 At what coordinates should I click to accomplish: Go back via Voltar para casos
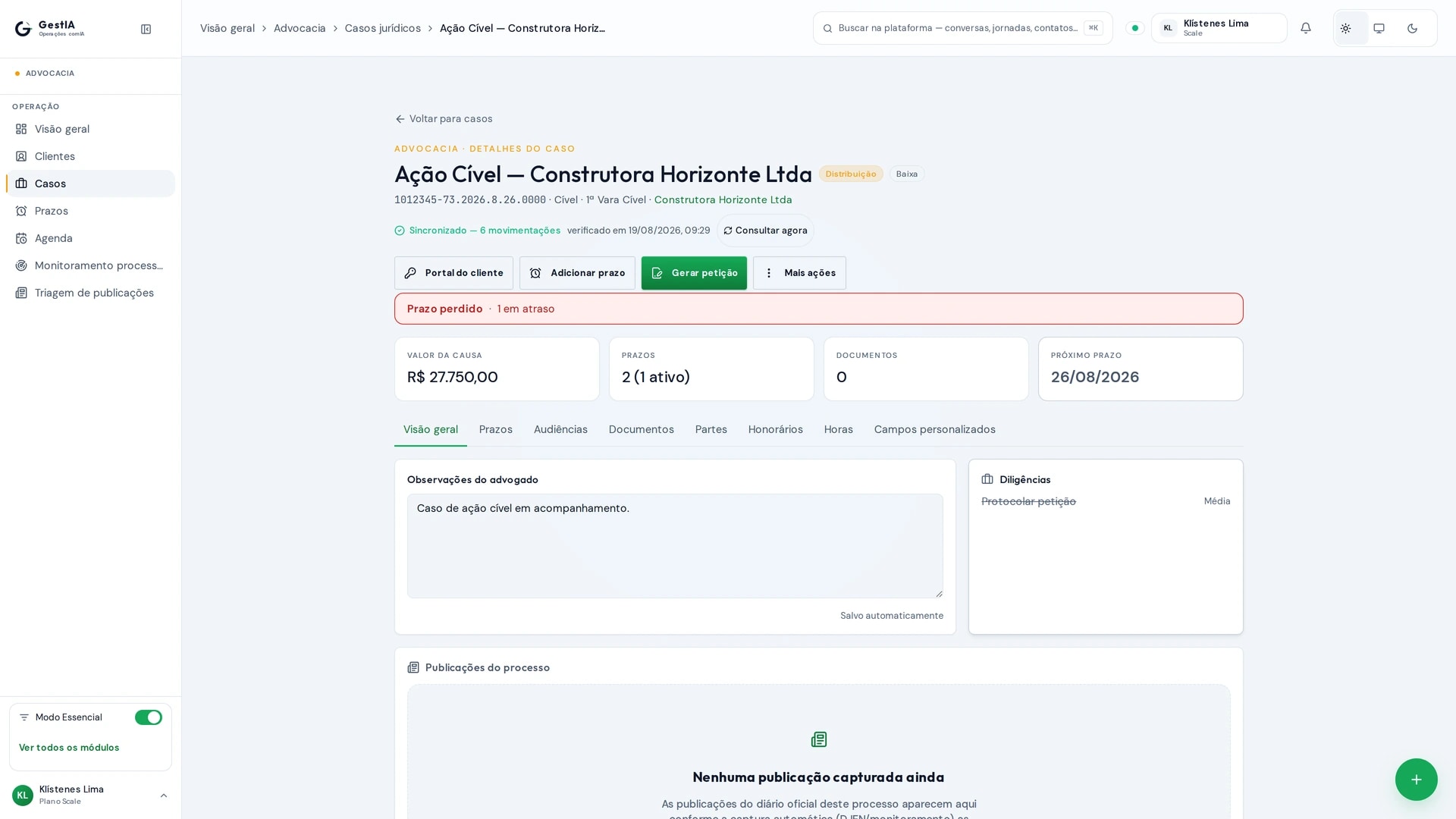point(444,119)
